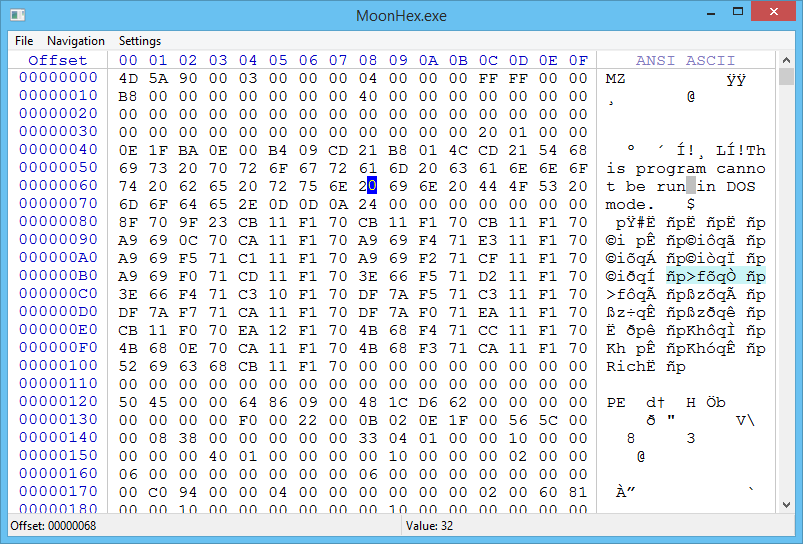Click byte 86 in row 00000120
The width and height of the screenshot is (803, 544).
pyautogui.click(x=278, y=402)
